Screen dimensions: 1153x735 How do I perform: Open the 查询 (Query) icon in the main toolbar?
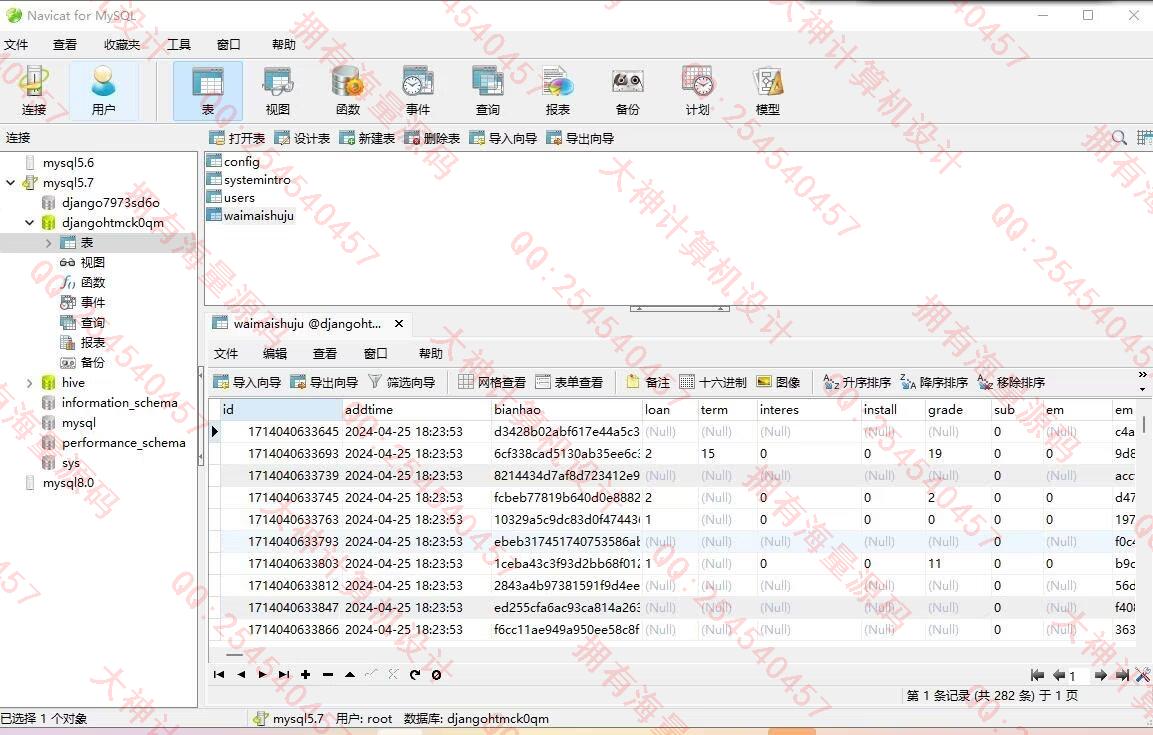(488, 90)
